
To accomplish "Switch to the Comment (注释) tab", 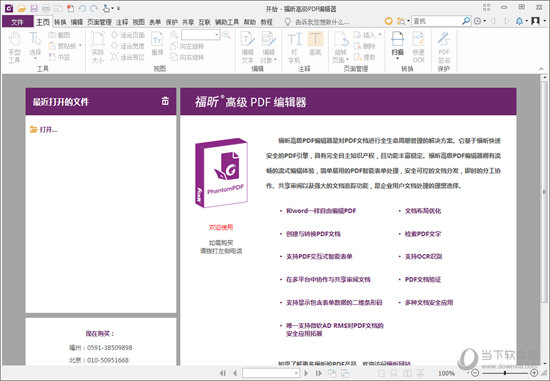I will [x=122, y=22].
